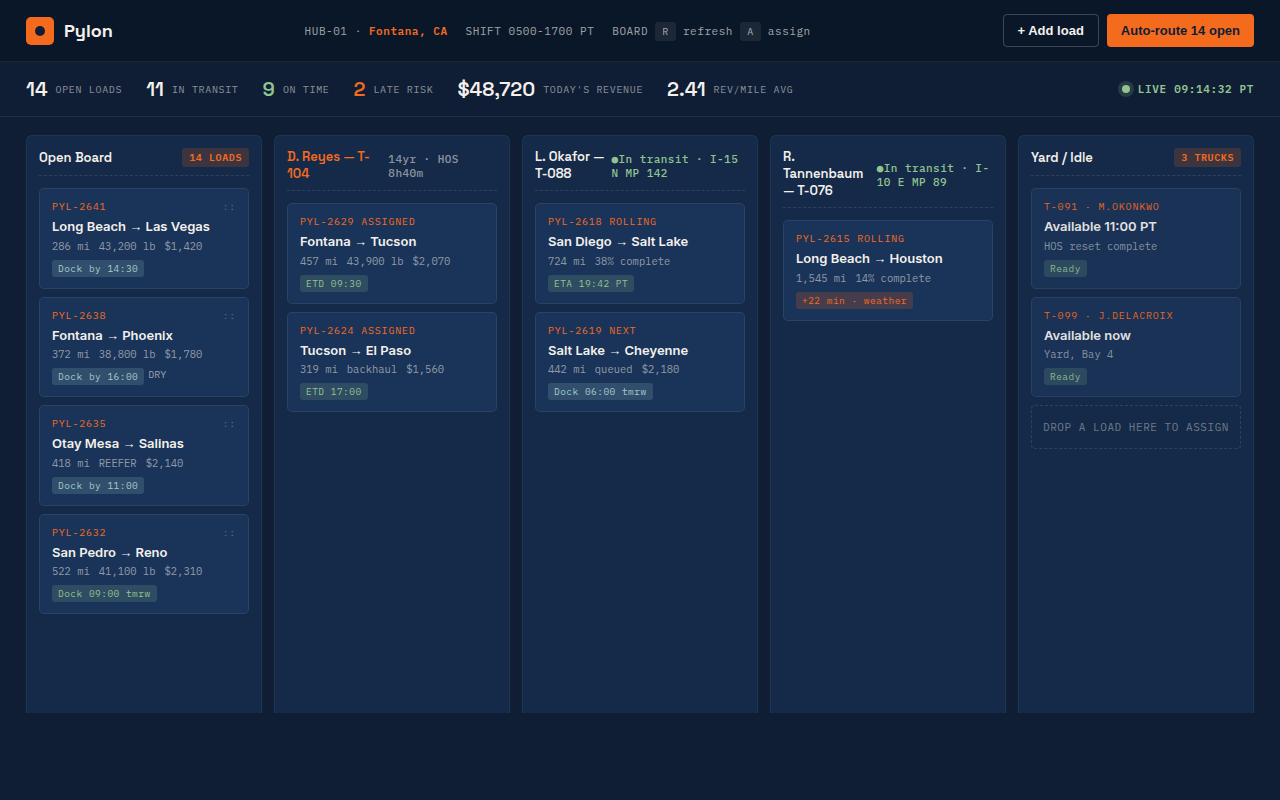Click the ETD 17:00 tag

(334, 392)
